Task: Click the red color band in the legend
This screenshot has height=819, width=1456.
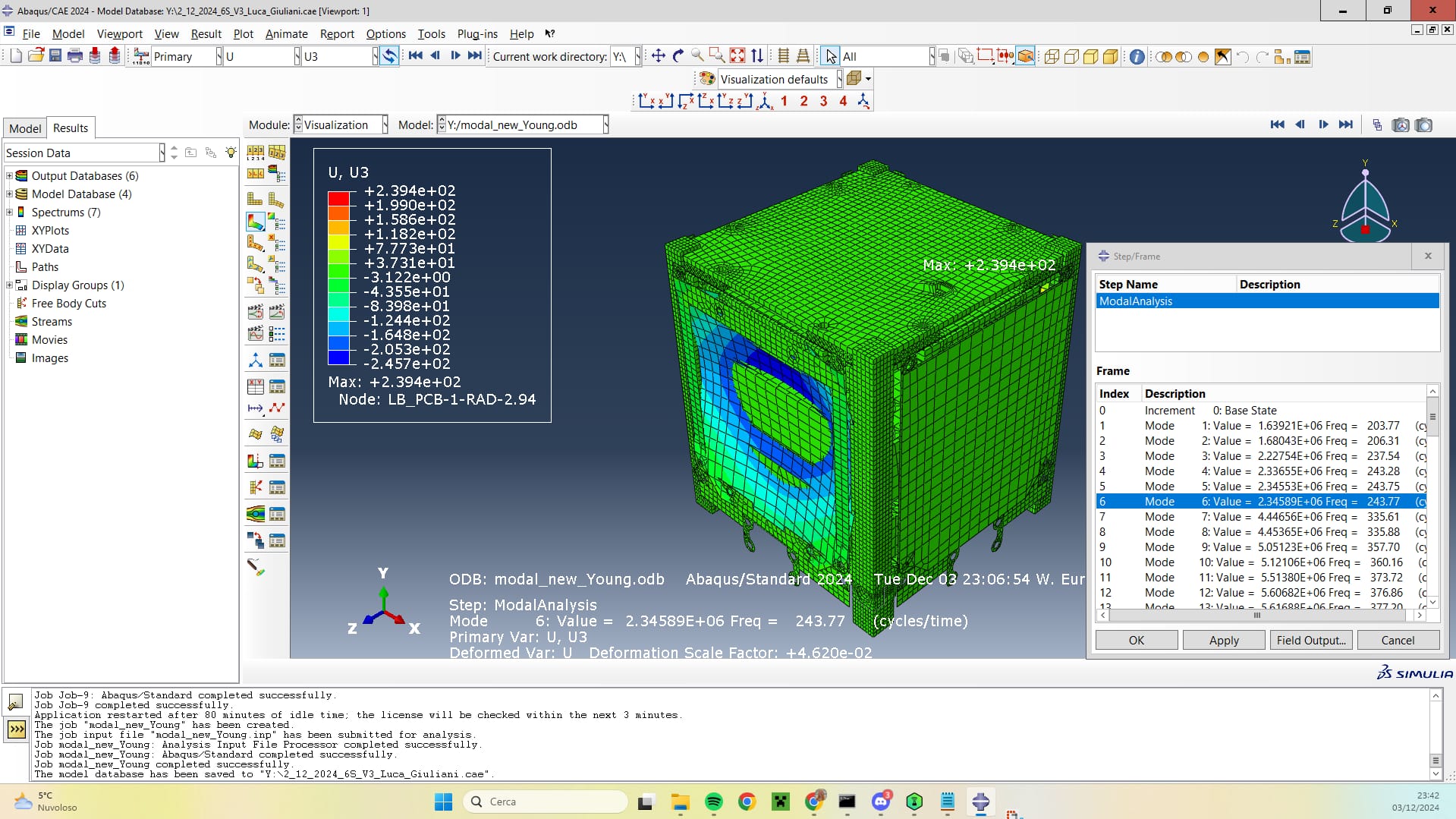Action: tap(338, 199)
